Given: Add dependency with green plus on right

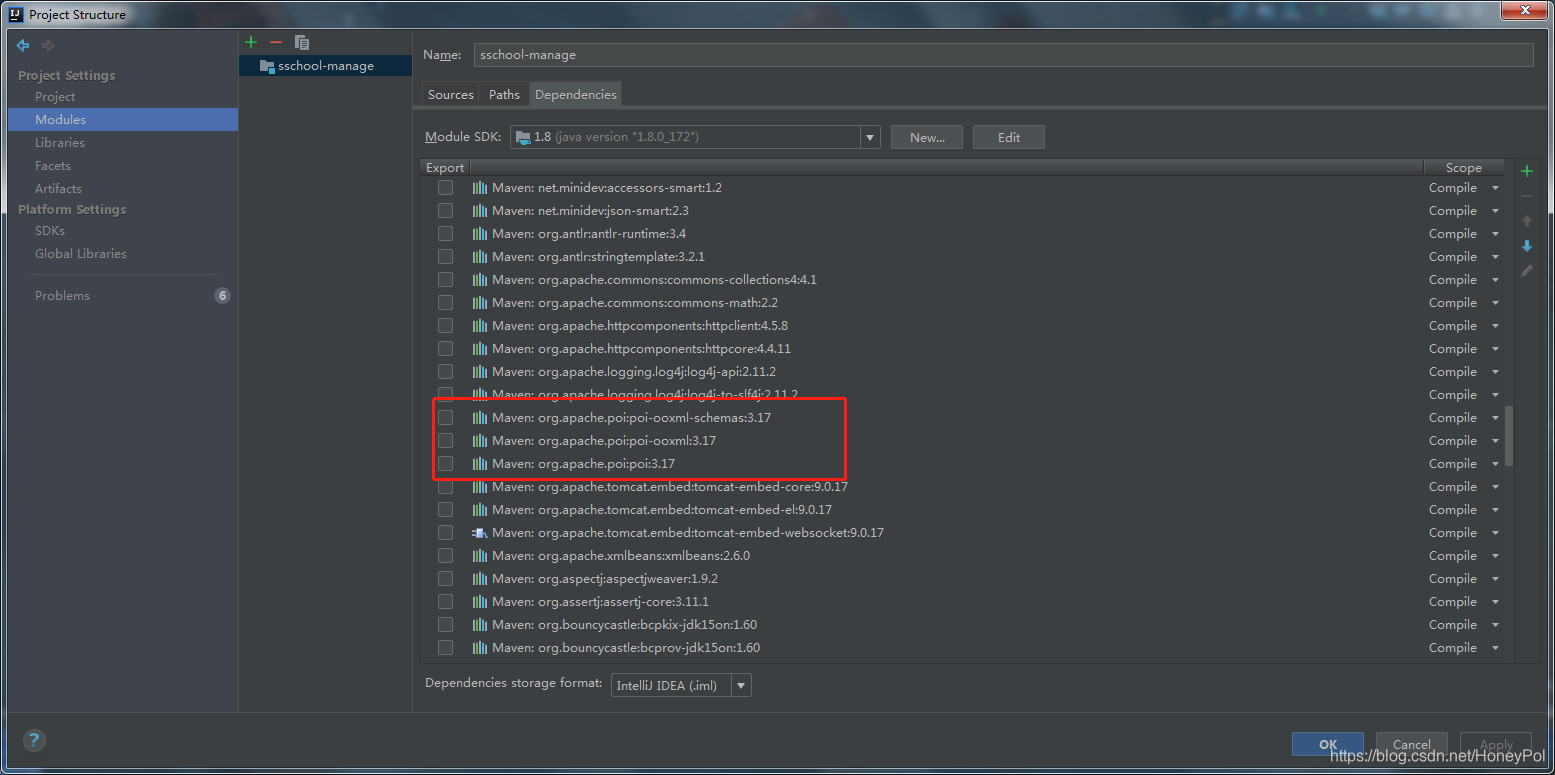Looking at the screenshot, I should (x=1527, y=172).
